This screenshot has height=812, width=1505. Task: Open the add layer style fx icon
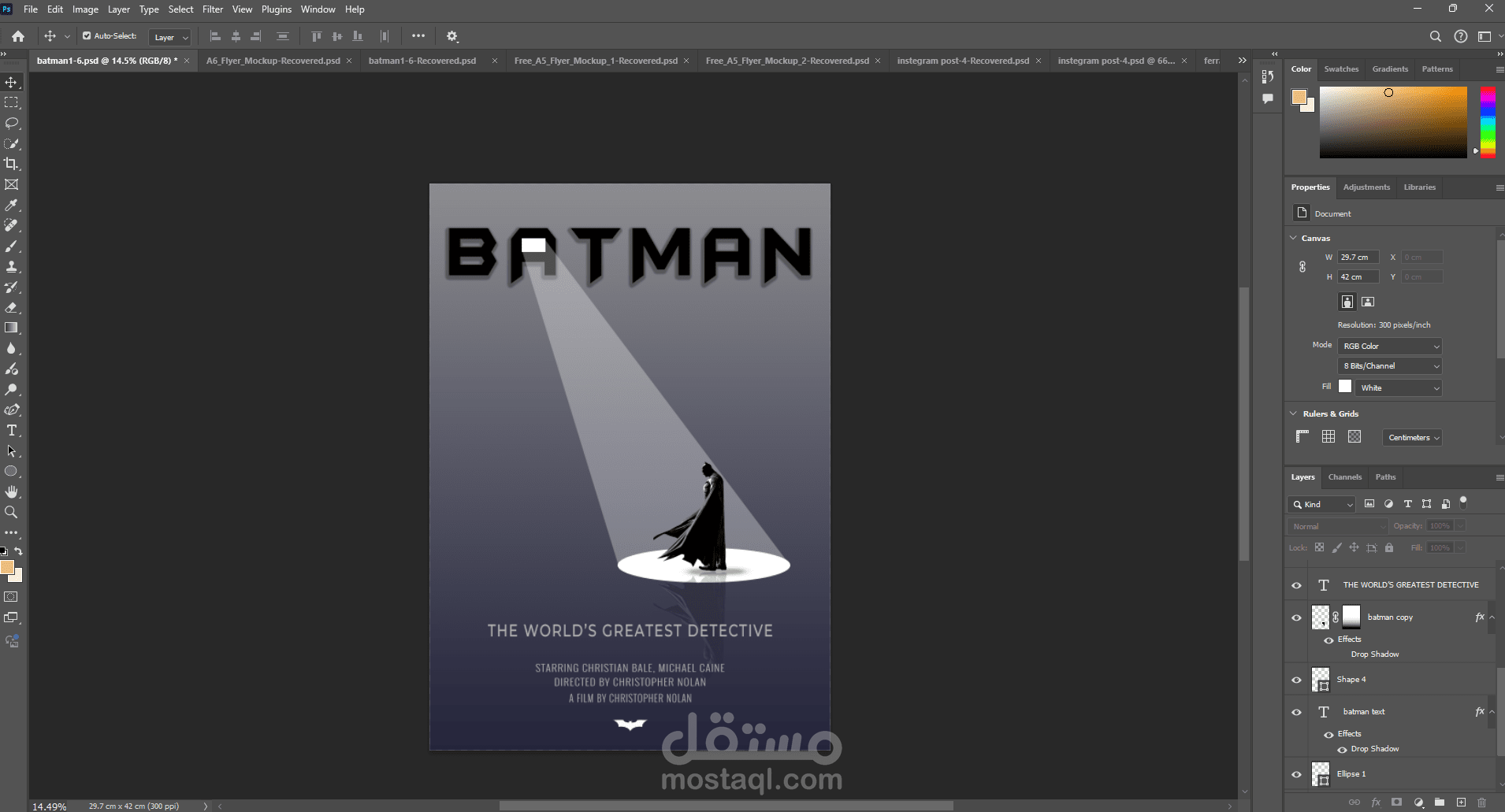coord(1376,803)
